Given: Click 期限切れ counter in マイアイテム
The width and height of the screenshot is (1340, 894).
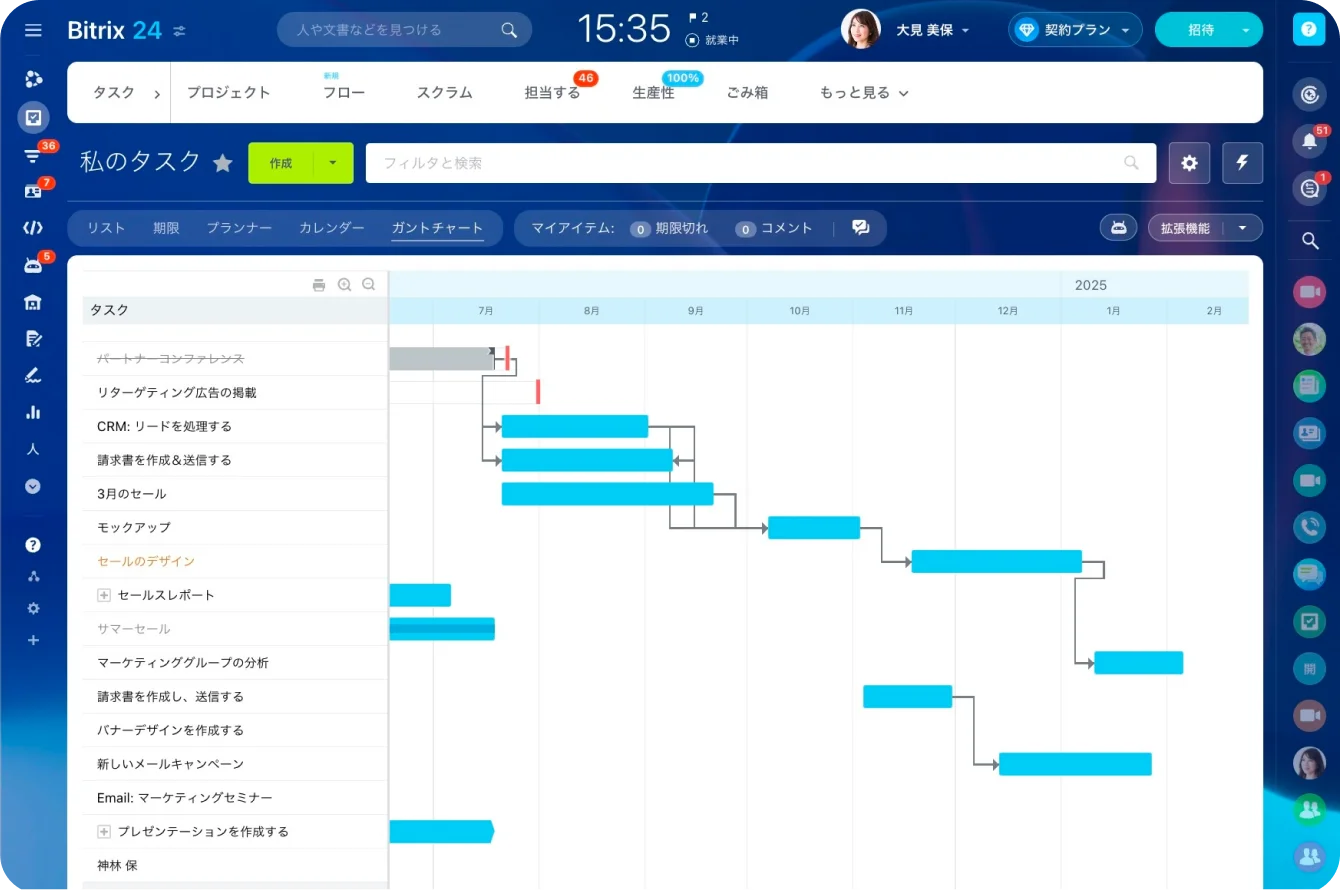Looking at the screenshot, I should (640, 228).
